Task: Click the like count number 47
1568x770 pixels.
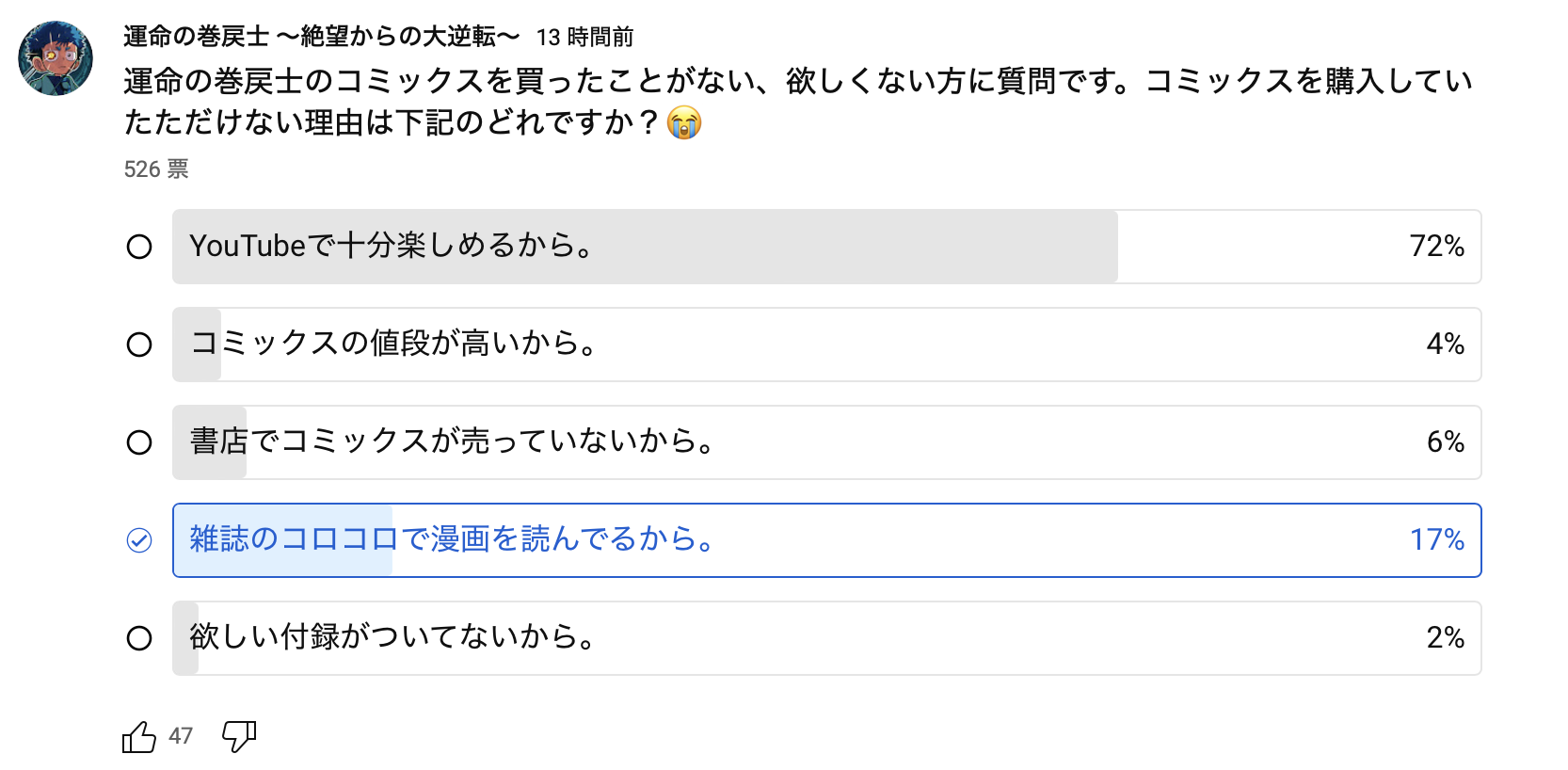Action: [x=181, y=736]
